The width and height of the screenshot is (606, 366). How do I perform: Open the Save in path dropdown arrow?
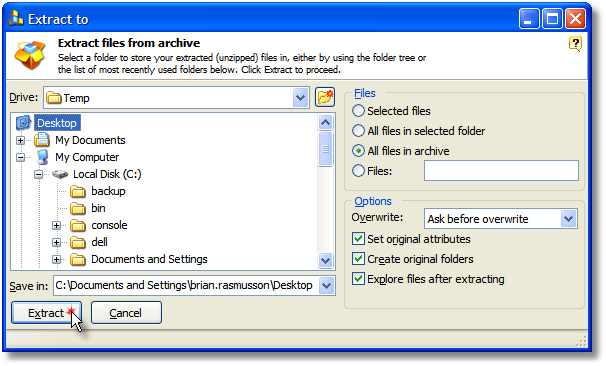pos(327,286)
